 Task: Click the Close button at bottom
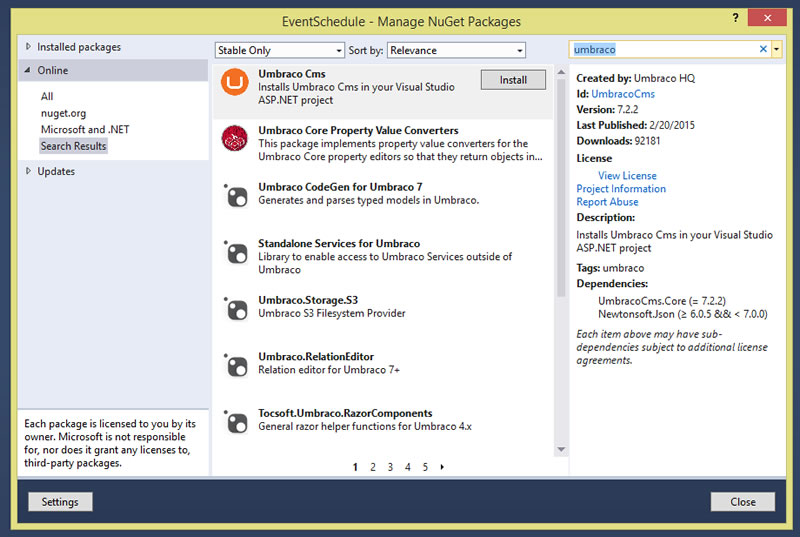tap(743, 502)
